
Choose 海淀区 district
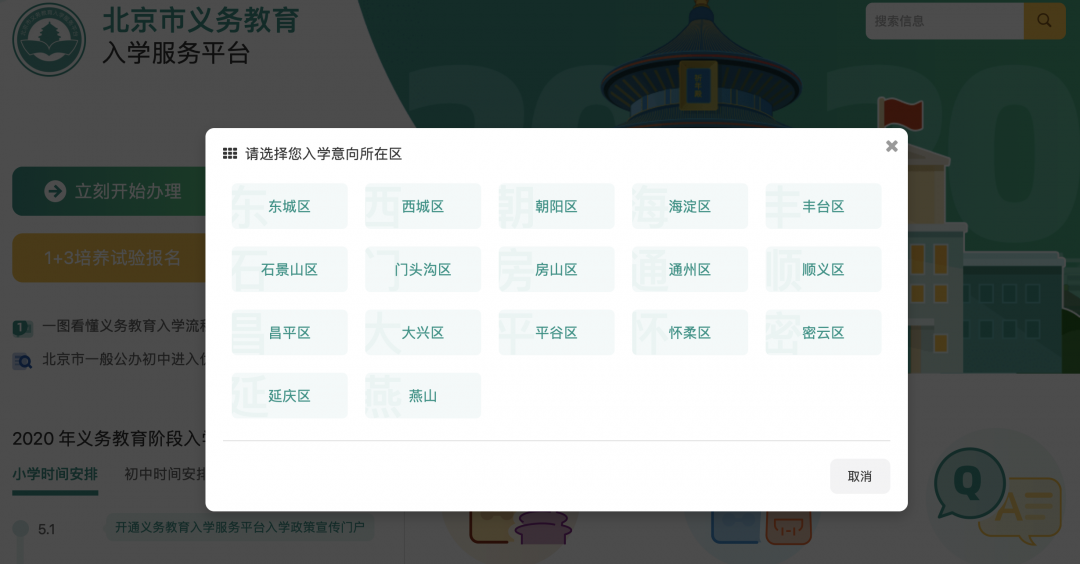[x=689, y=206]
